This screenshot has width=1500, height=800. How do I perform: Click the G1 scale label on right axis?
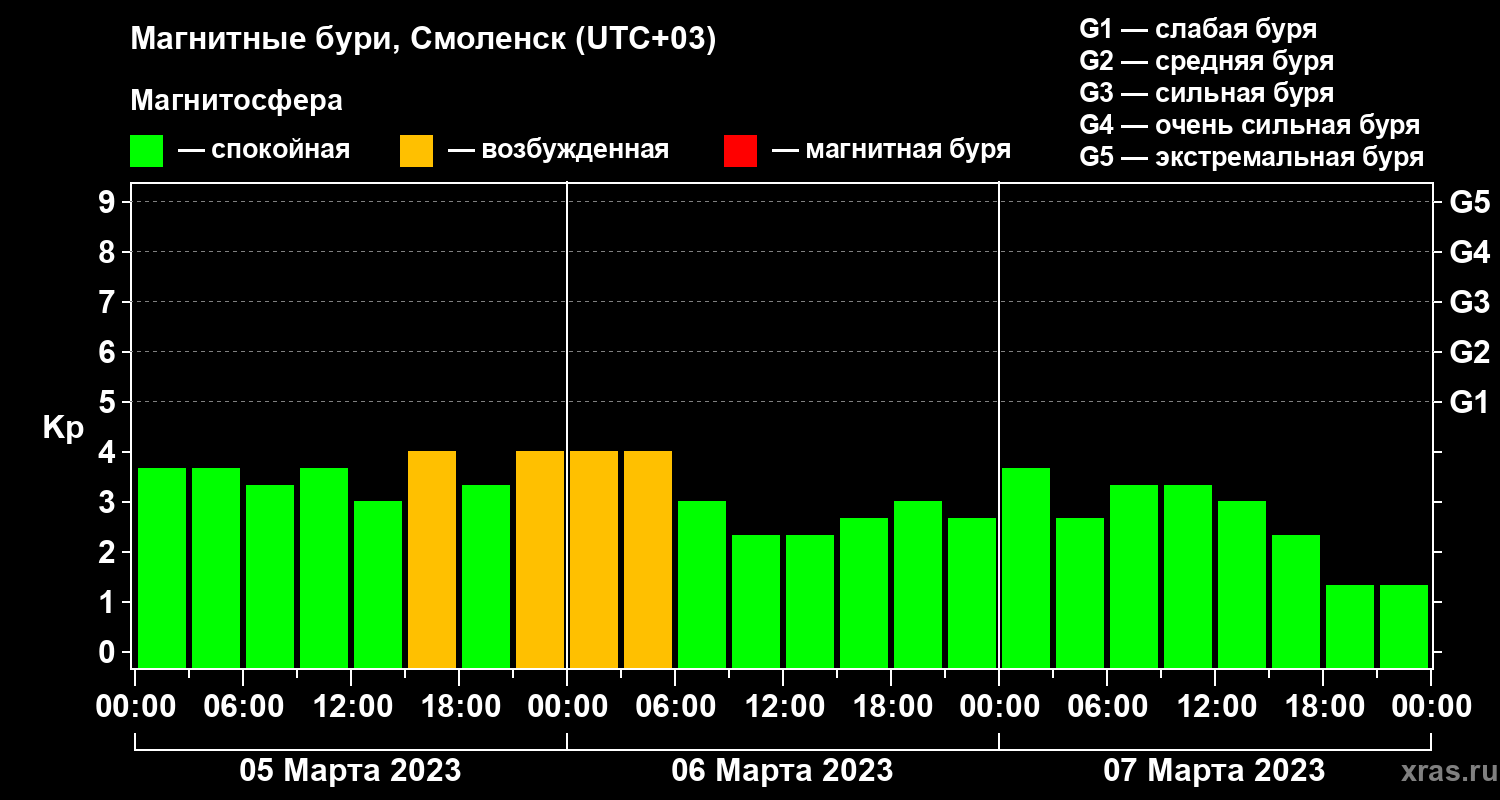coord(1469,402)
